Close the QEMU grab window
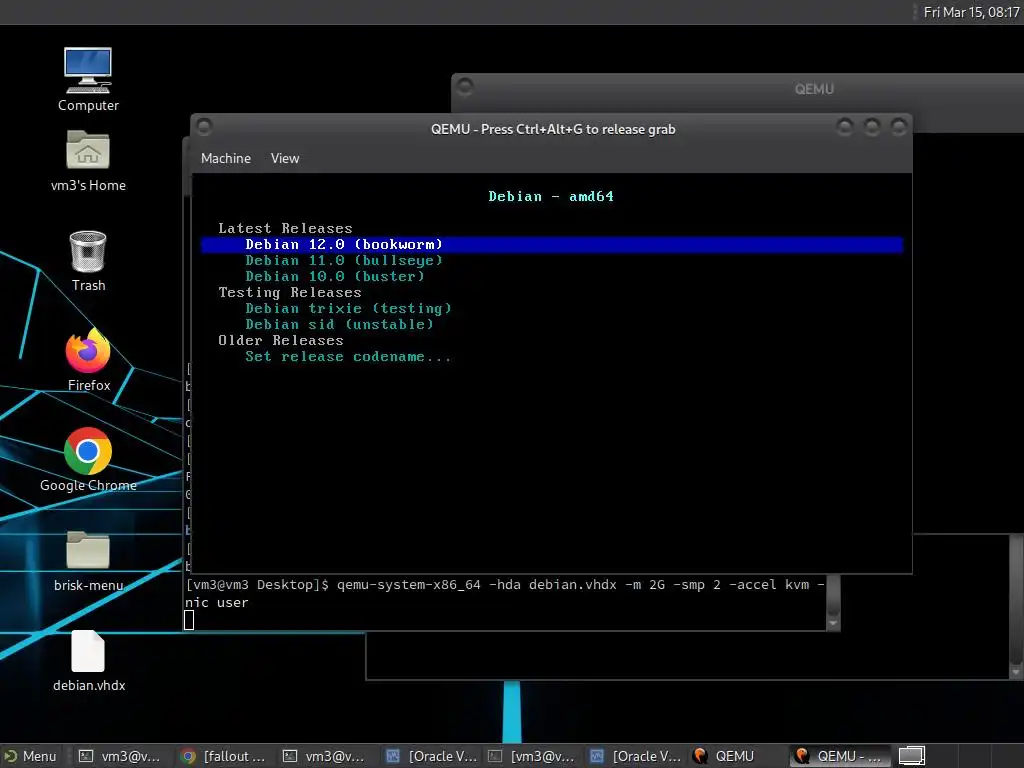 pyautogui.click(x=899, y=127)
